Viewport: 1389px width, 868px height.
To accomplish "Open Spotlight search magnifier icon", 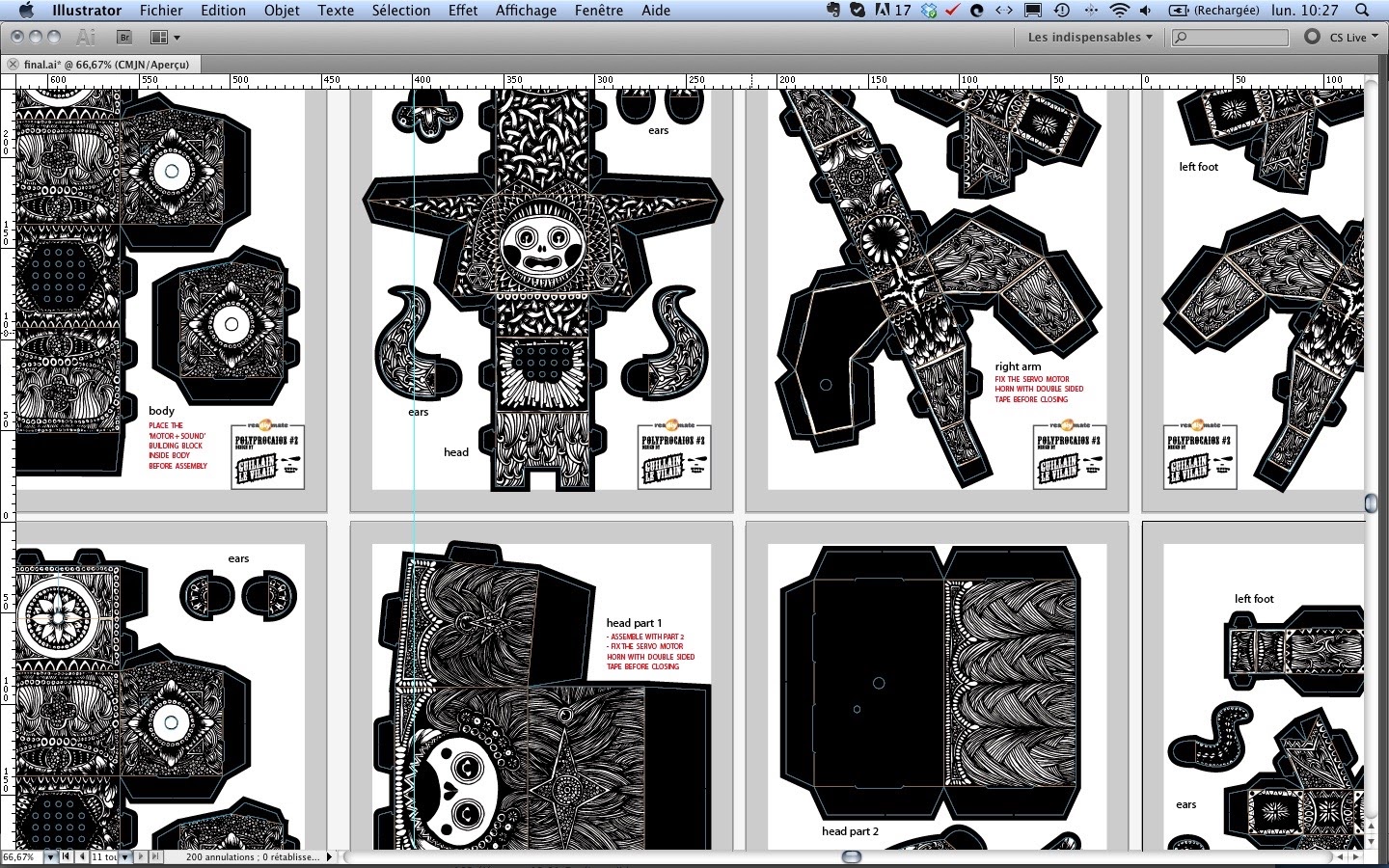I will [1362, 11].
